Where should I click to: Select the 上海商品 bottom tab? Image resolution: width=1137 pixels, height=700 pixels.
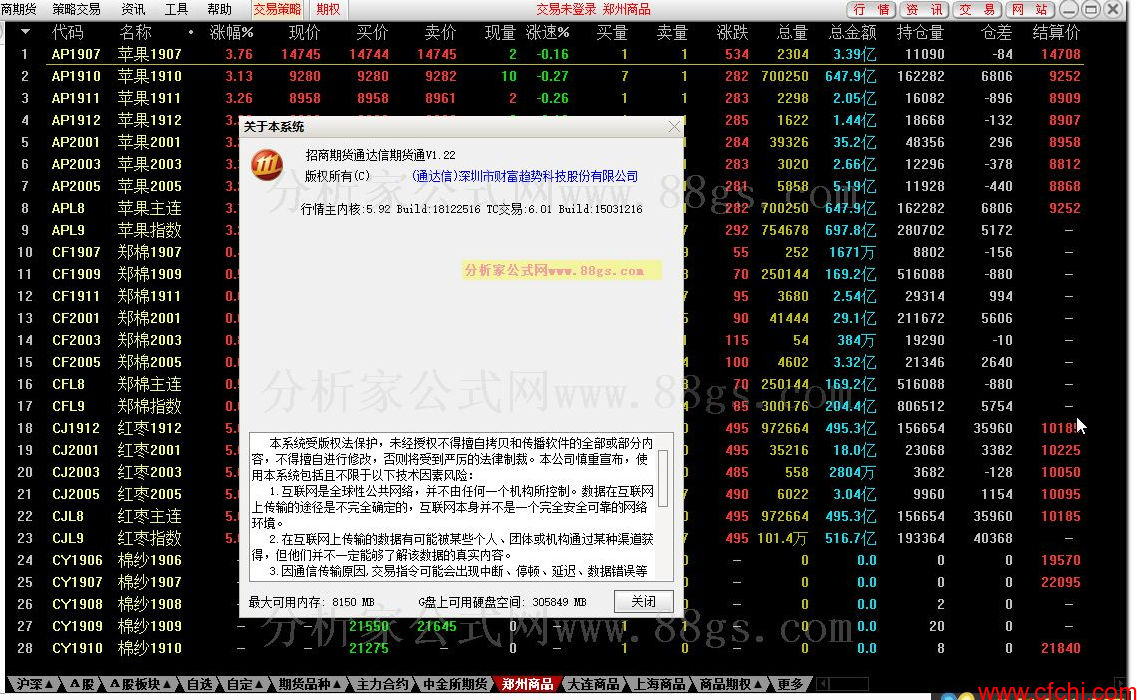[x=659, y=684]
